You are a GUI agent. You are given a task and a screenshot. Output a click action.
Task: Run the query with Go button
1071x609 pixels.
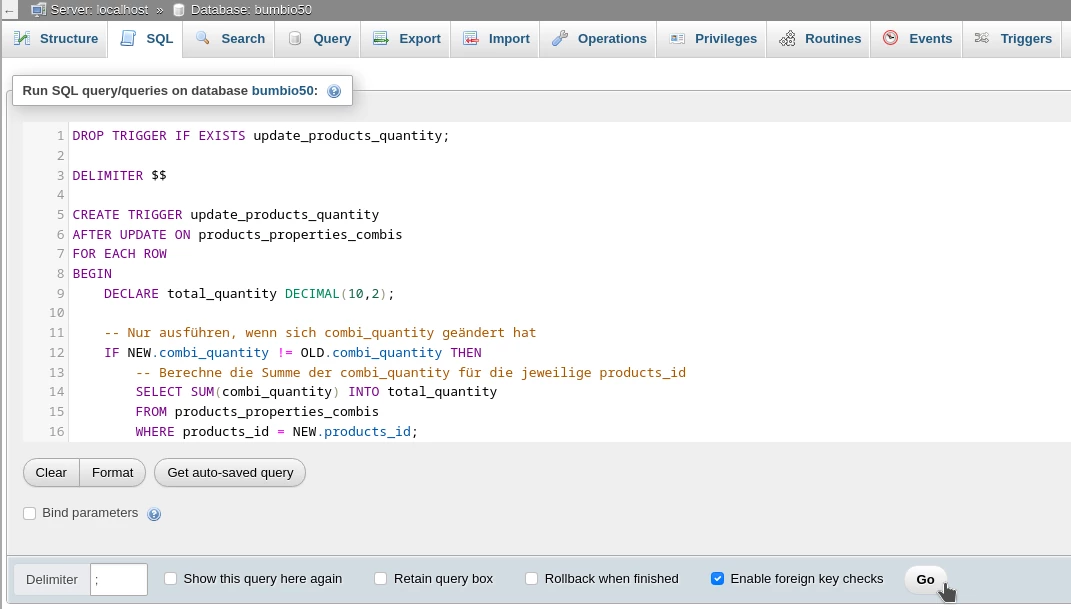[x=926, y=579]
